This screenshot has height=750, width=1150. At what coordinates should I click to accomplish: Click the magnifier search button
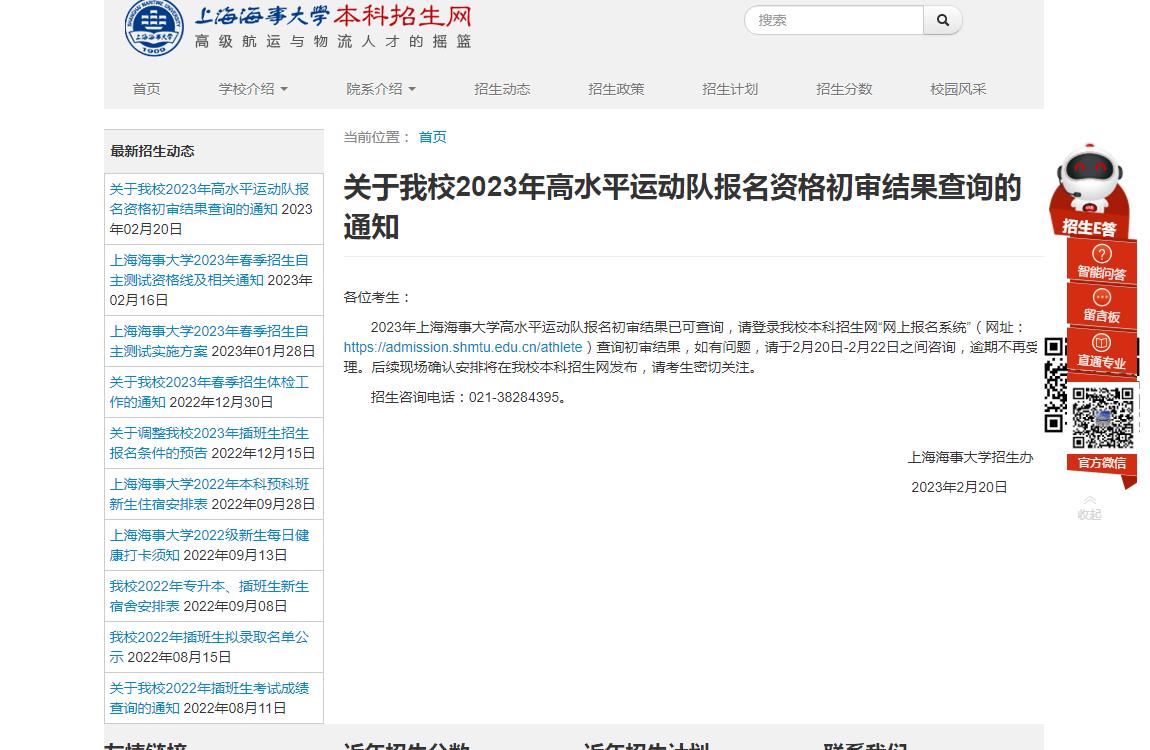942,21
